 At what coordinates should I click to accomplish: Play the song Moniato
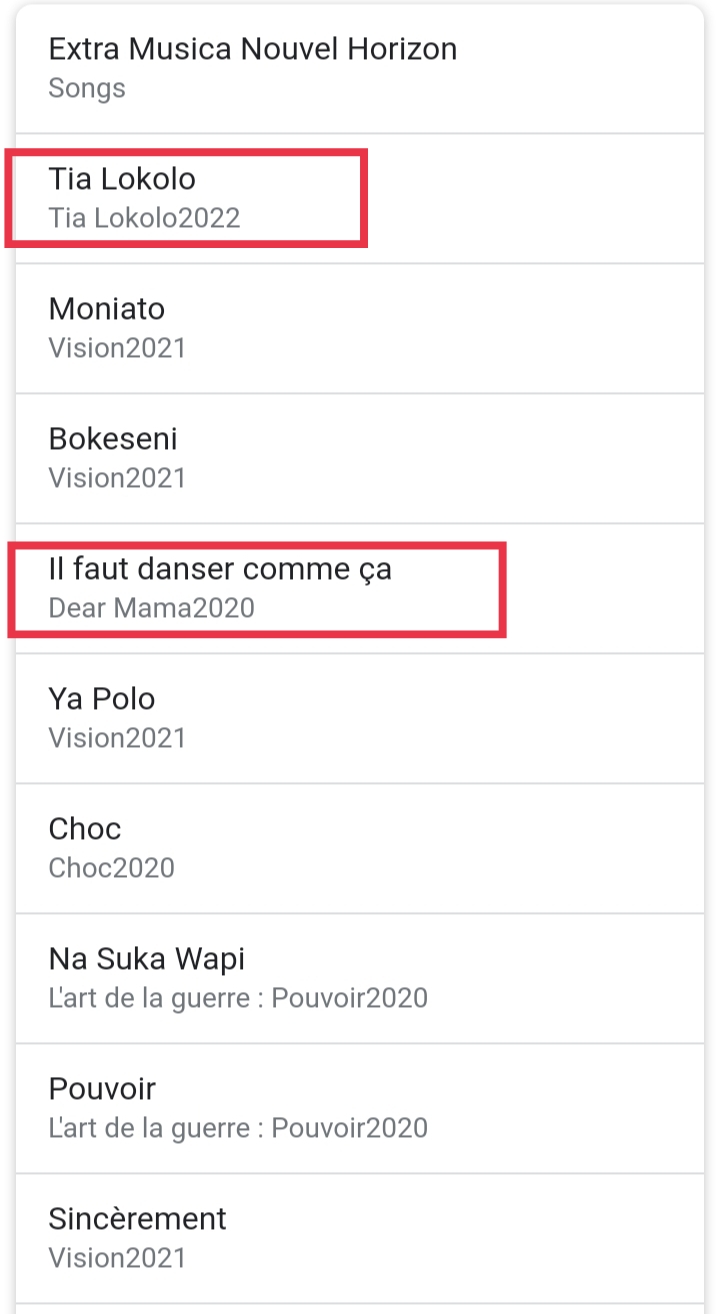[360, 328]
